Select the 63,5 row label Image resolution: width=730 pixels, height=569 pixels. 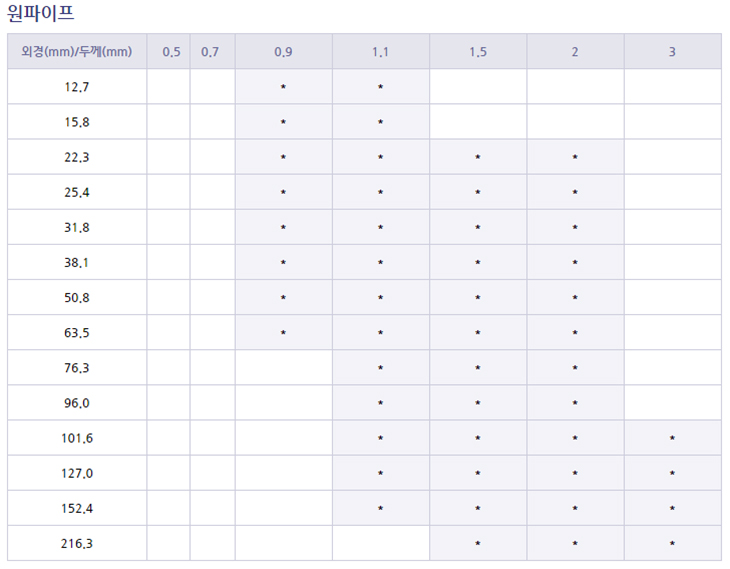(x=76, y=332)
